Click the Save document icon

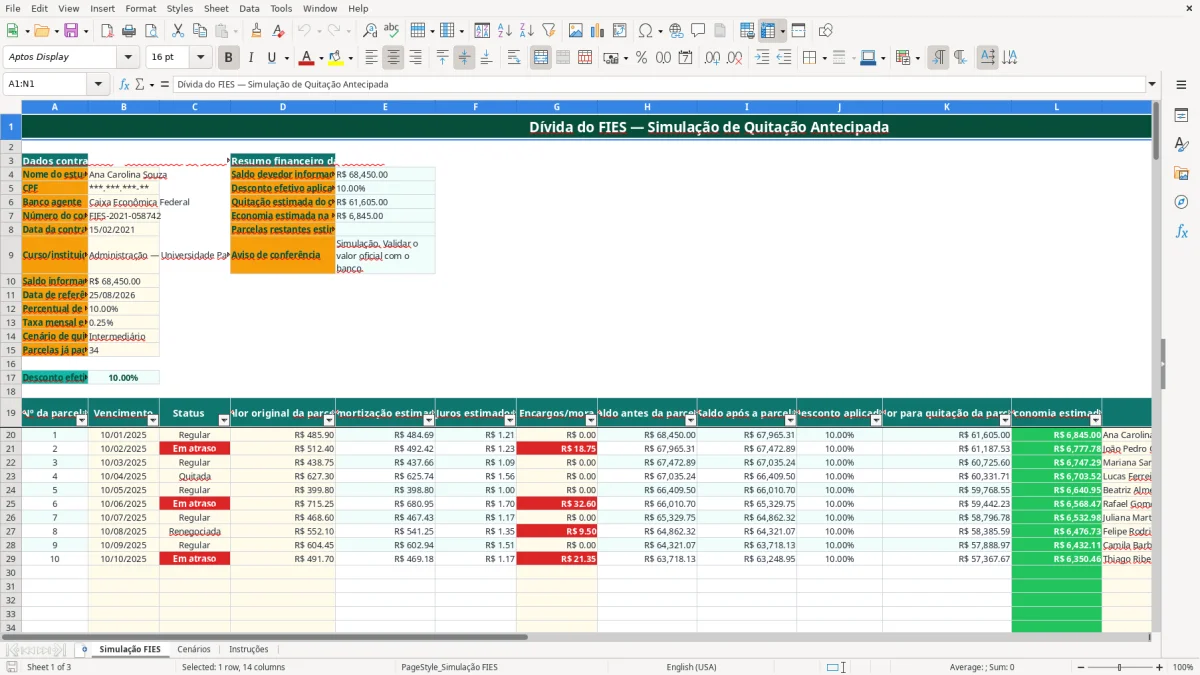[71, 31]
